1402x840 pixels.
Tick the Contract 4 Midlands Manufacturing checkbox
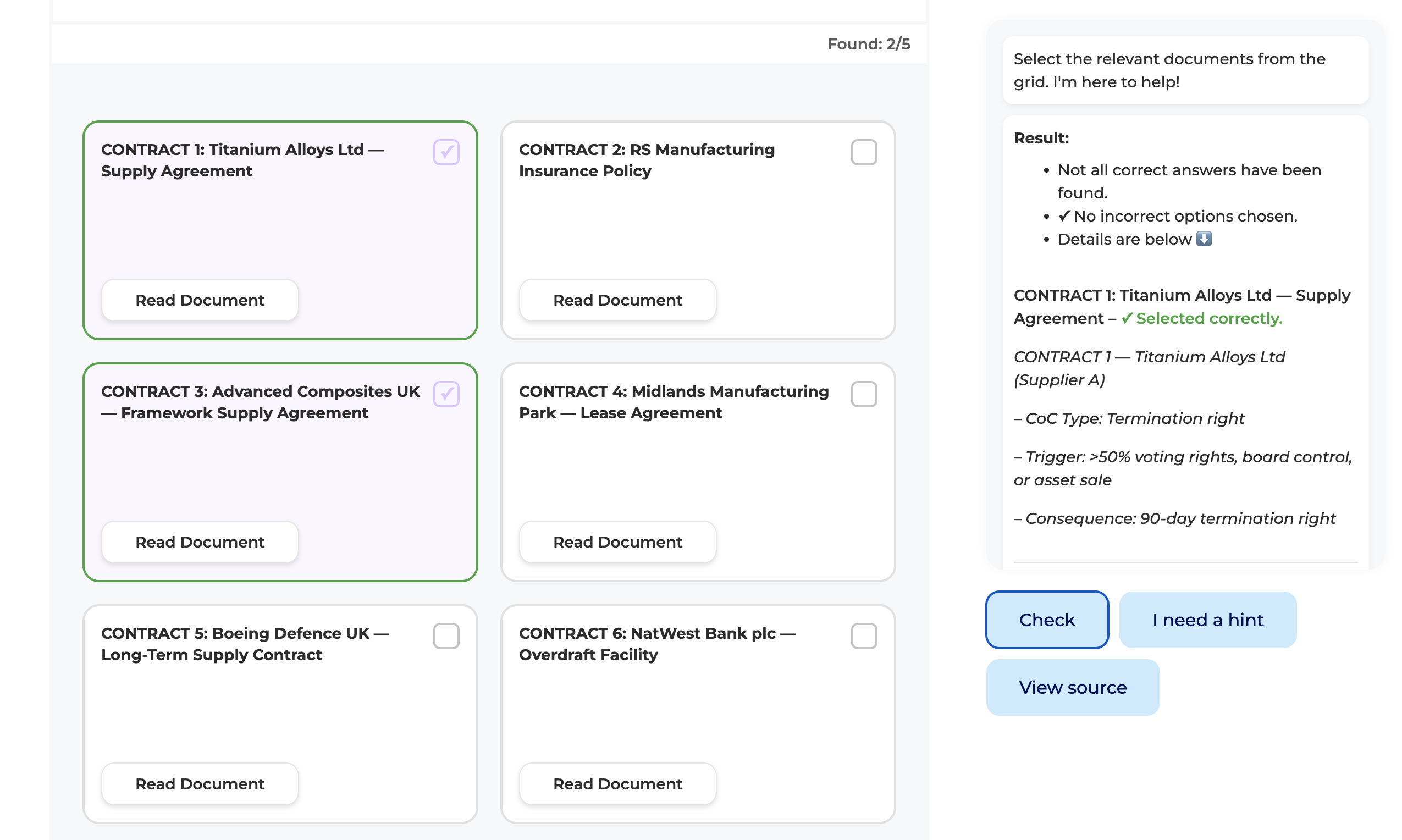point(864,394)
